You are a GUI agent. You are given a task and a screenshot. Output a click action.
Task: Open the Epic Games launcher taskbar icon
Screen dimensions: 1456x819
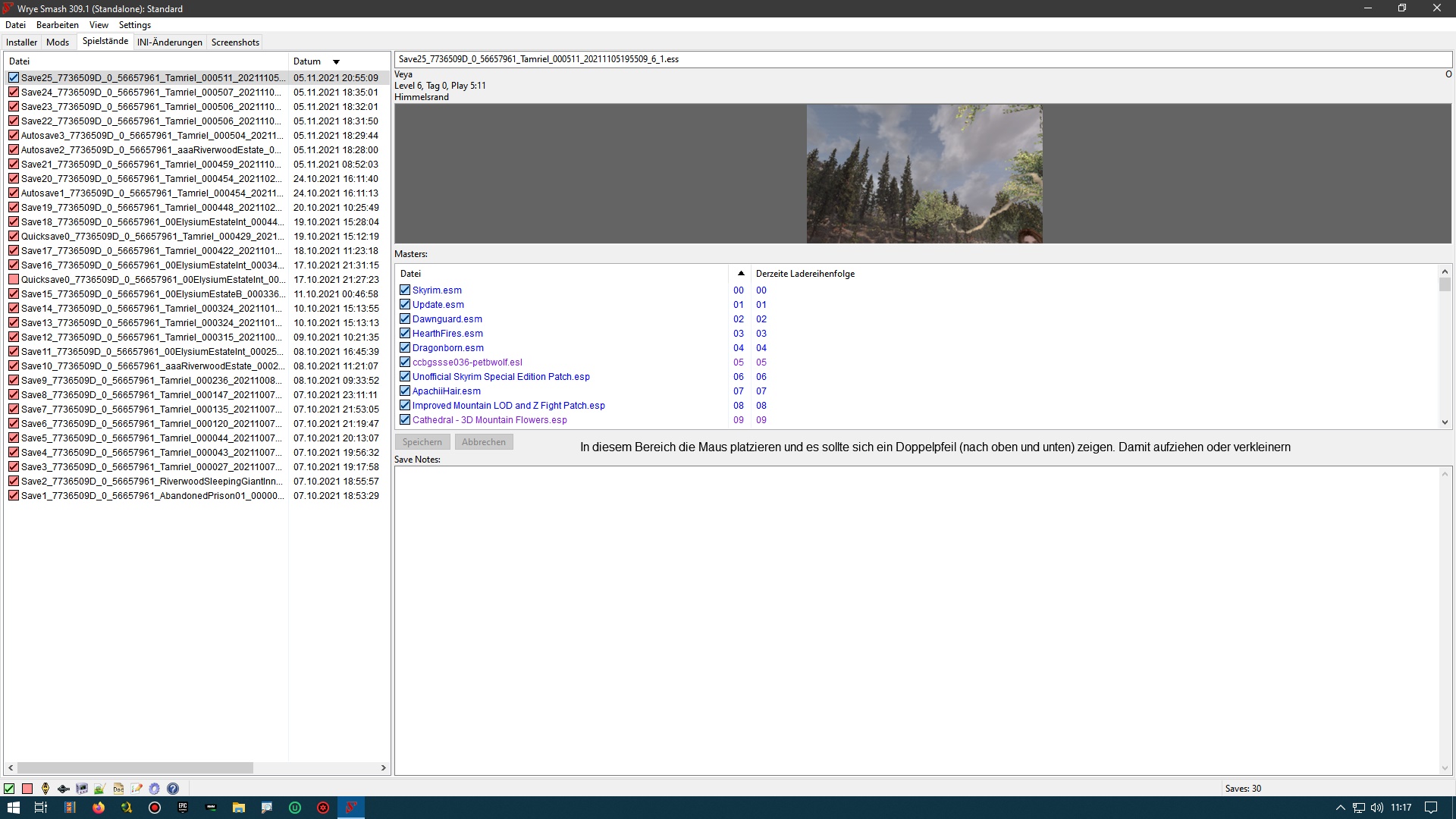pyautogui.click(x=183, y=808)
